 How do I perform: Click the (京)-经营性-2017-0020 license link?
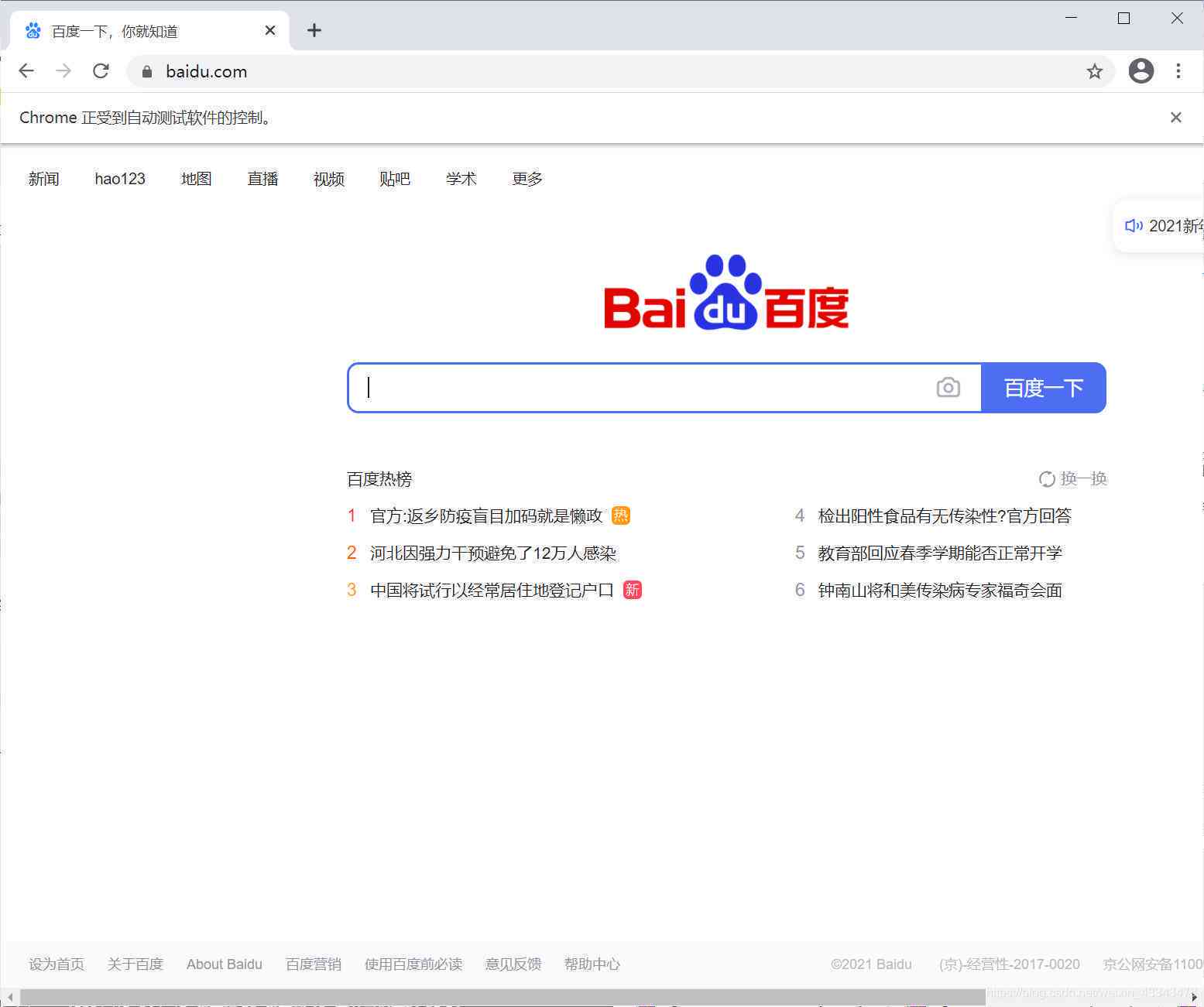(x=1010, y=964)
